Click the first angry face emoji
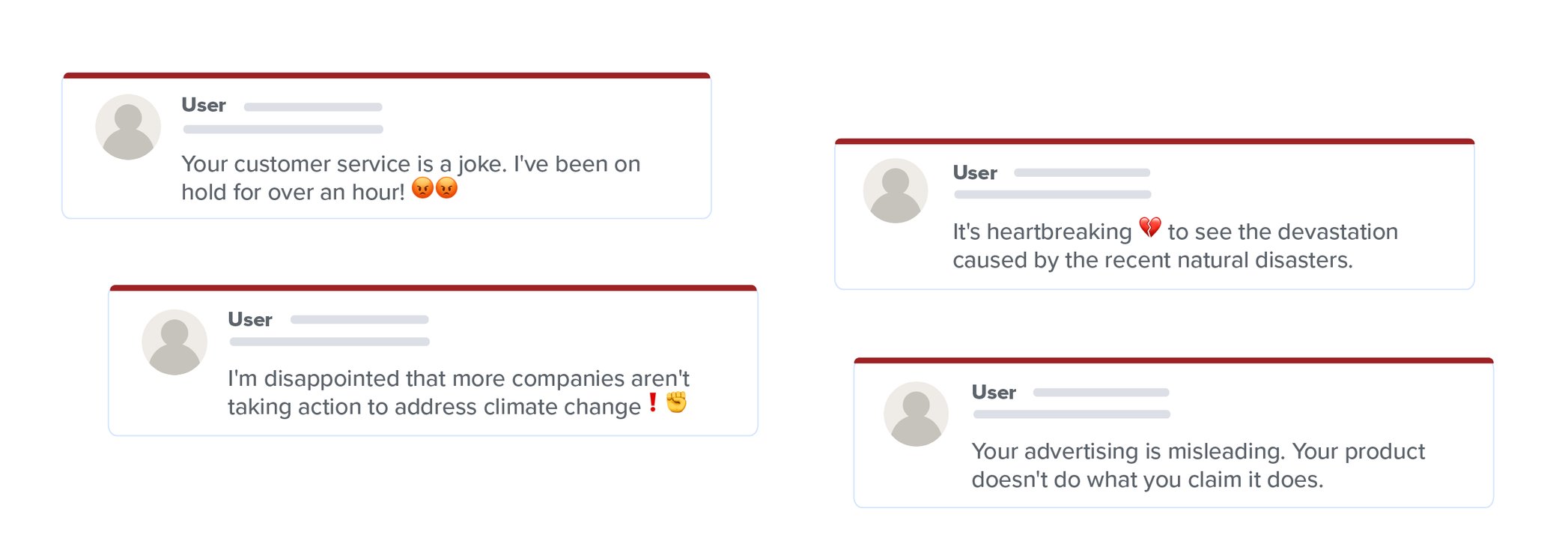This screenshot has height=559, width=1568. (422, 187)
